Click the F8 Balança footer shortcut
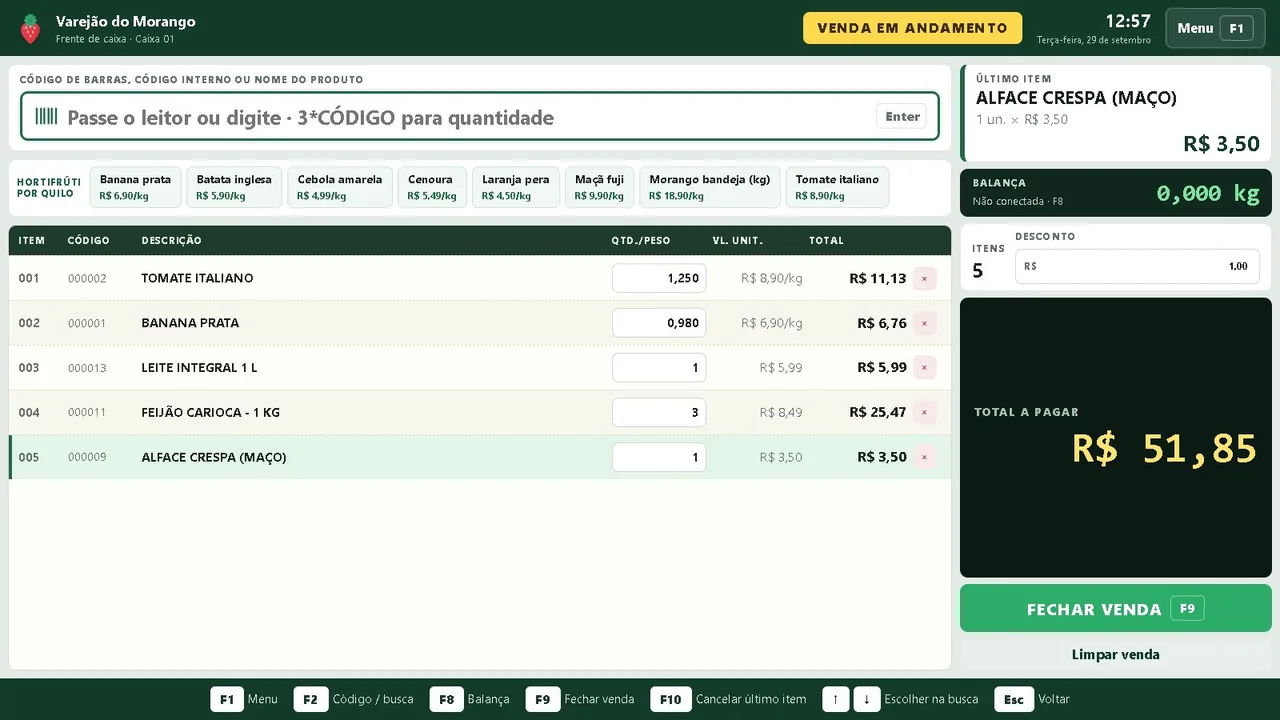 coord(470,699)
